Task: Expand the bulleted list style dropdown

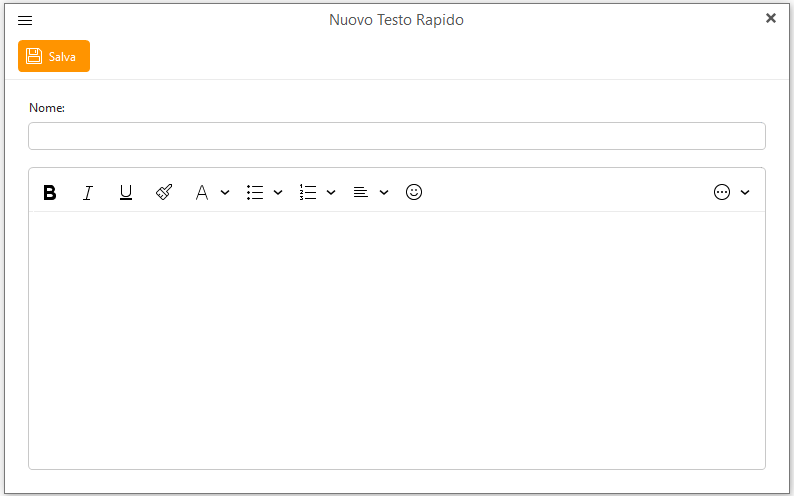Action: pos(278,193)
